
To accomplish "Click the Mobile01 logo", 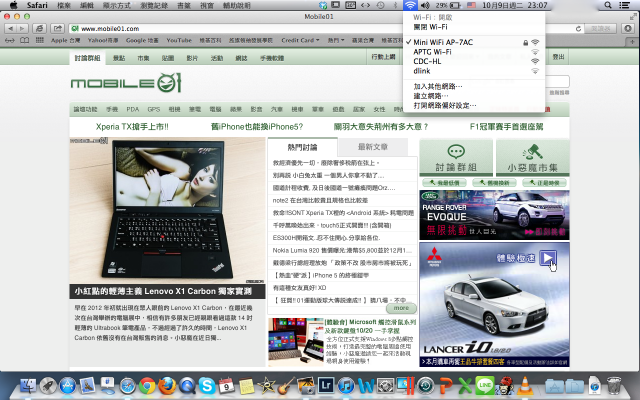I will tap(126, 83).
